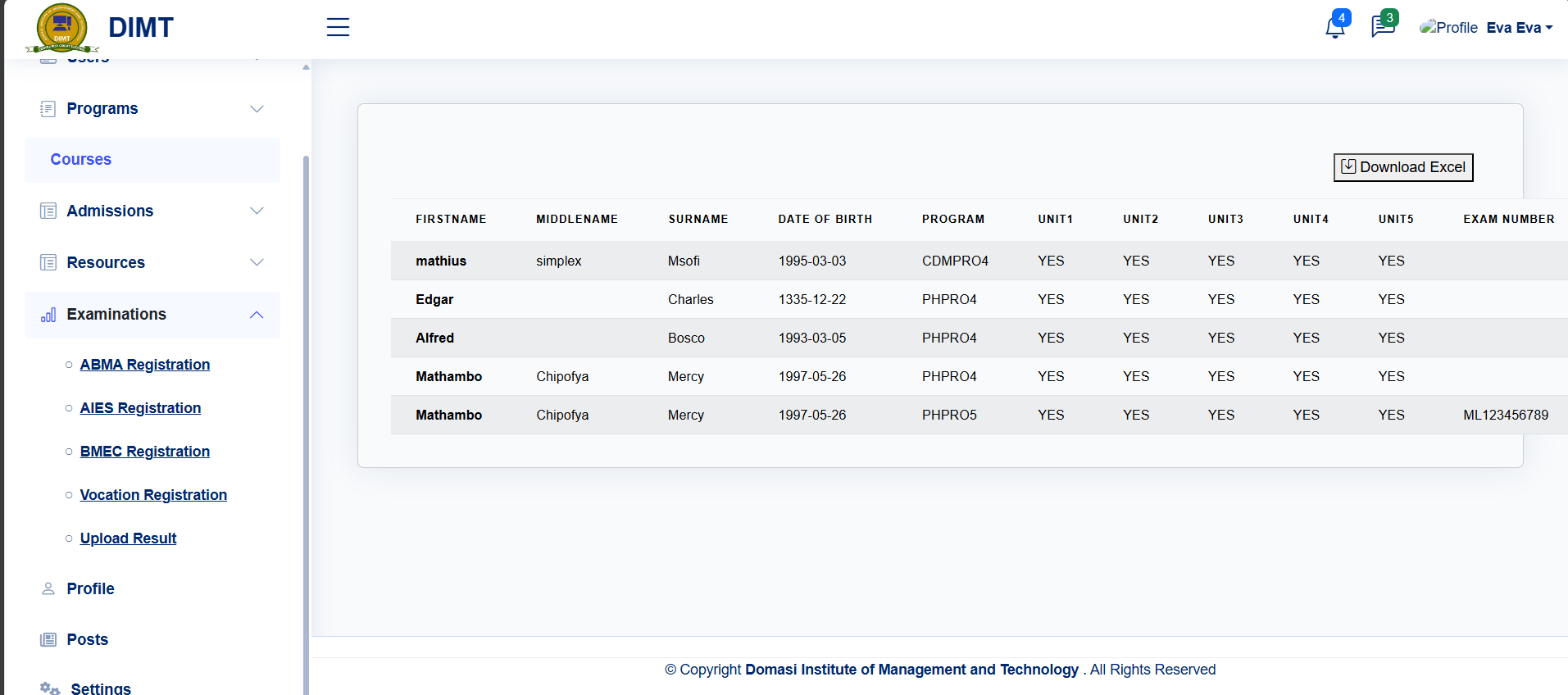The height and width of the screenshot is (695, 1568).
Task: Expand the Programs menu chevron
Action: pyautogui.click(x=257, y=109)
